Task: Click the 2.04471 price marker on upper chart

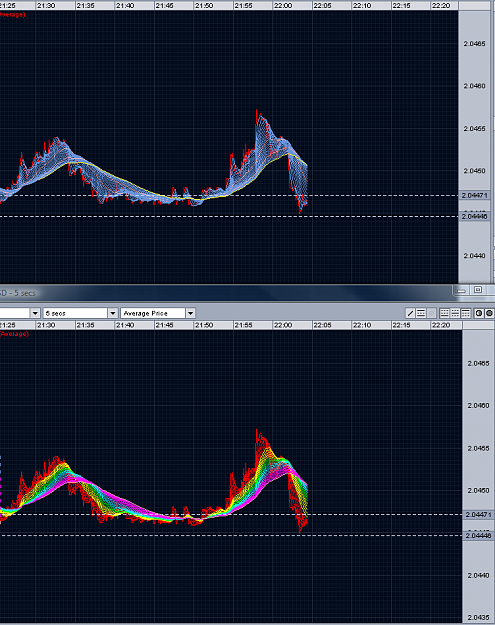Action: click(474, 195)
